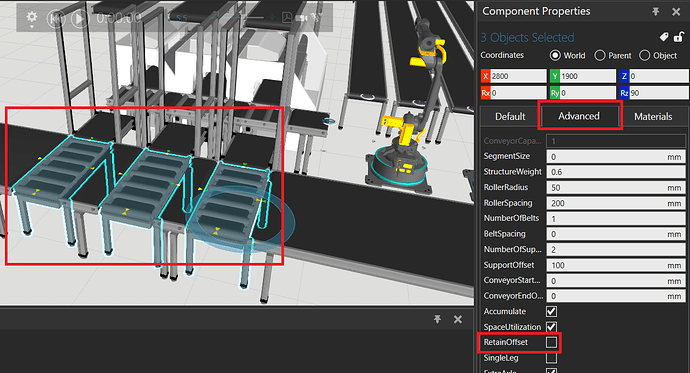Close the bottom output panel
690x373 pixels.
[458, 319]
